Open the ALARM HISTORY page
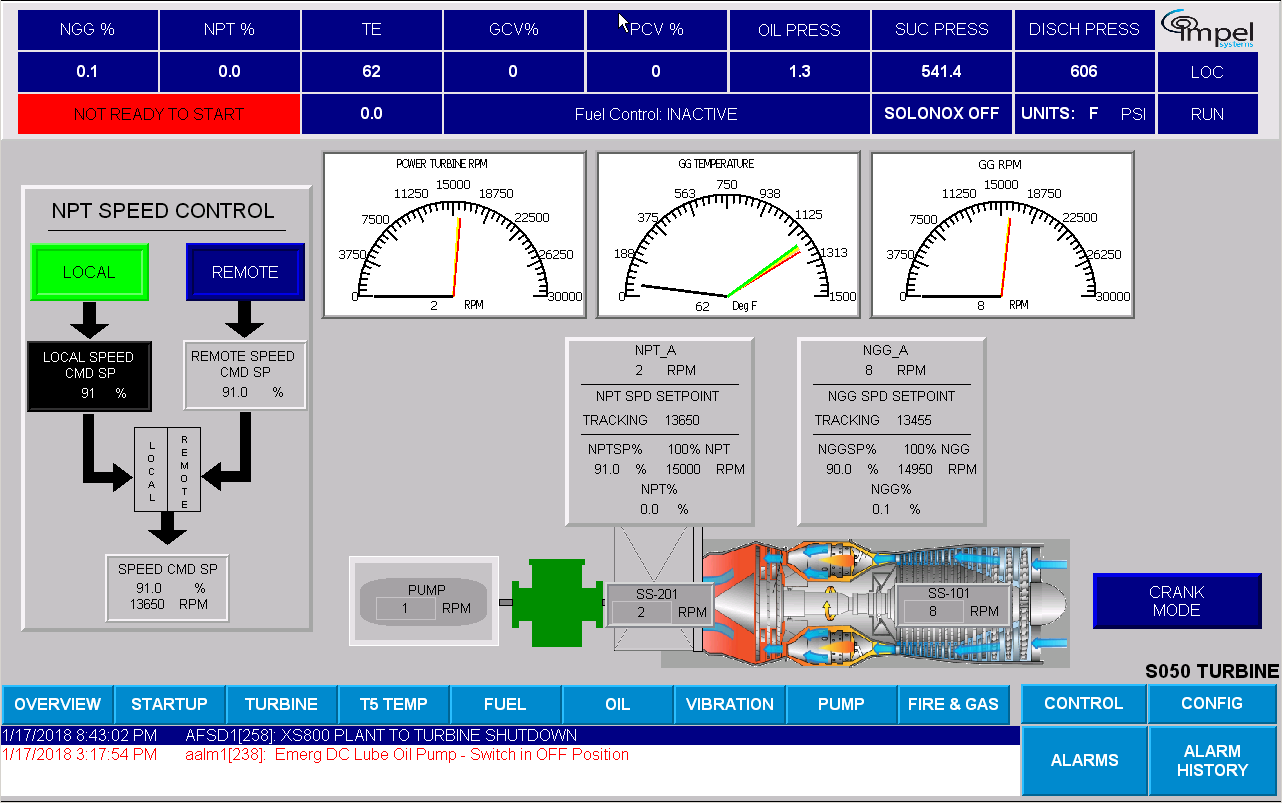The height and width of the screenshot is (803, 1282). coord(1212,760)
